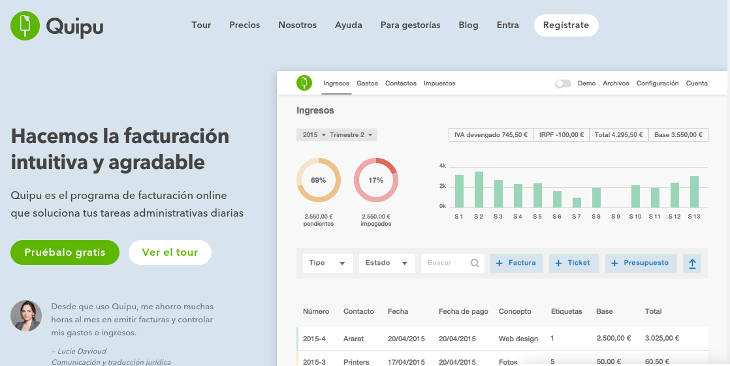Click the magnifier icon in Buscar field
The height and width of the screenshot is (366, 730).
(x=474, y=263)
